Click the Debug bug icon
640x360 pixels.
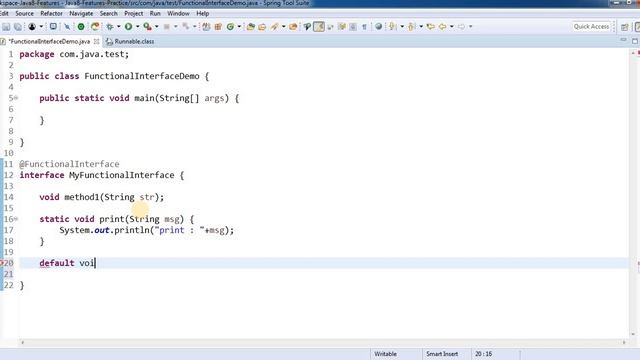point(109,27)
